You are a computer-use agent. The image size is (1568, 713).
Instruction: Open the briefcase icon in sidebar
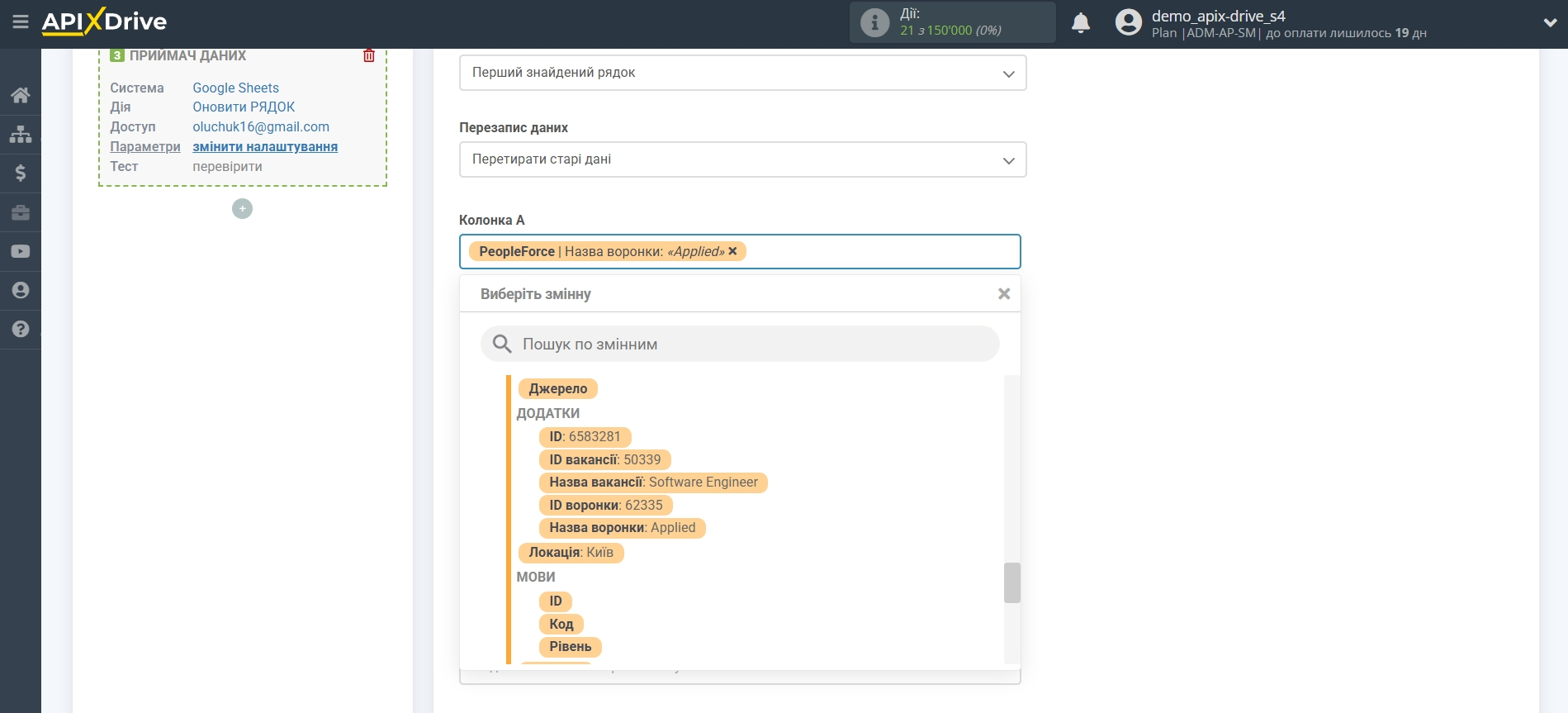click(x=21, y=212)
